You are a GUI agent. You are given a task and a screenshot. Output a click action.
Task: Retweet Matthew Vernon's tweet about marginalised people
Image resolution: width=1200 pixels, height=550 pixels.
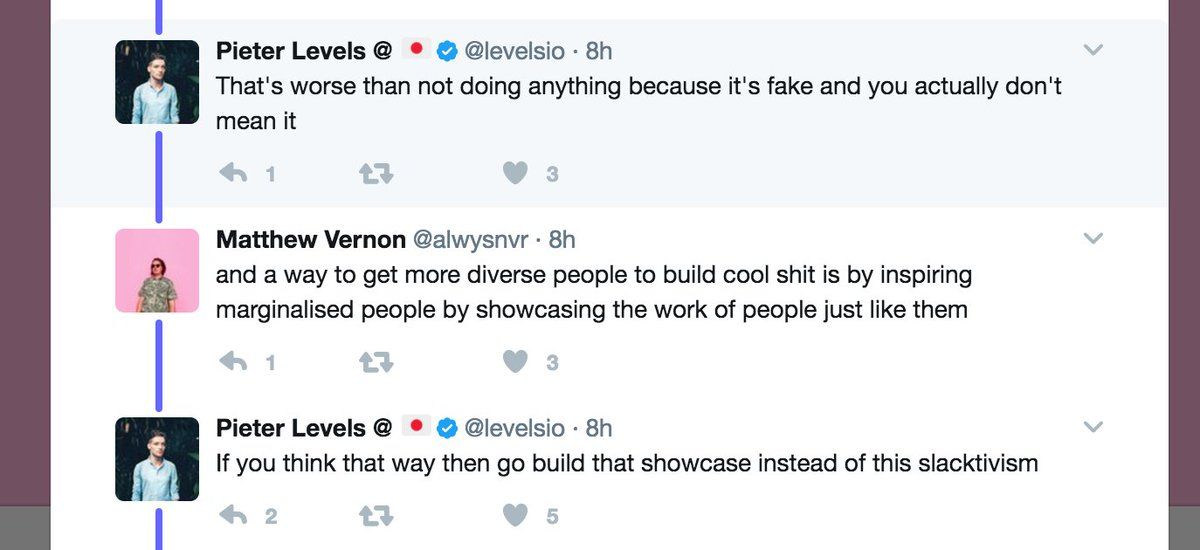[x=376, y=363]
